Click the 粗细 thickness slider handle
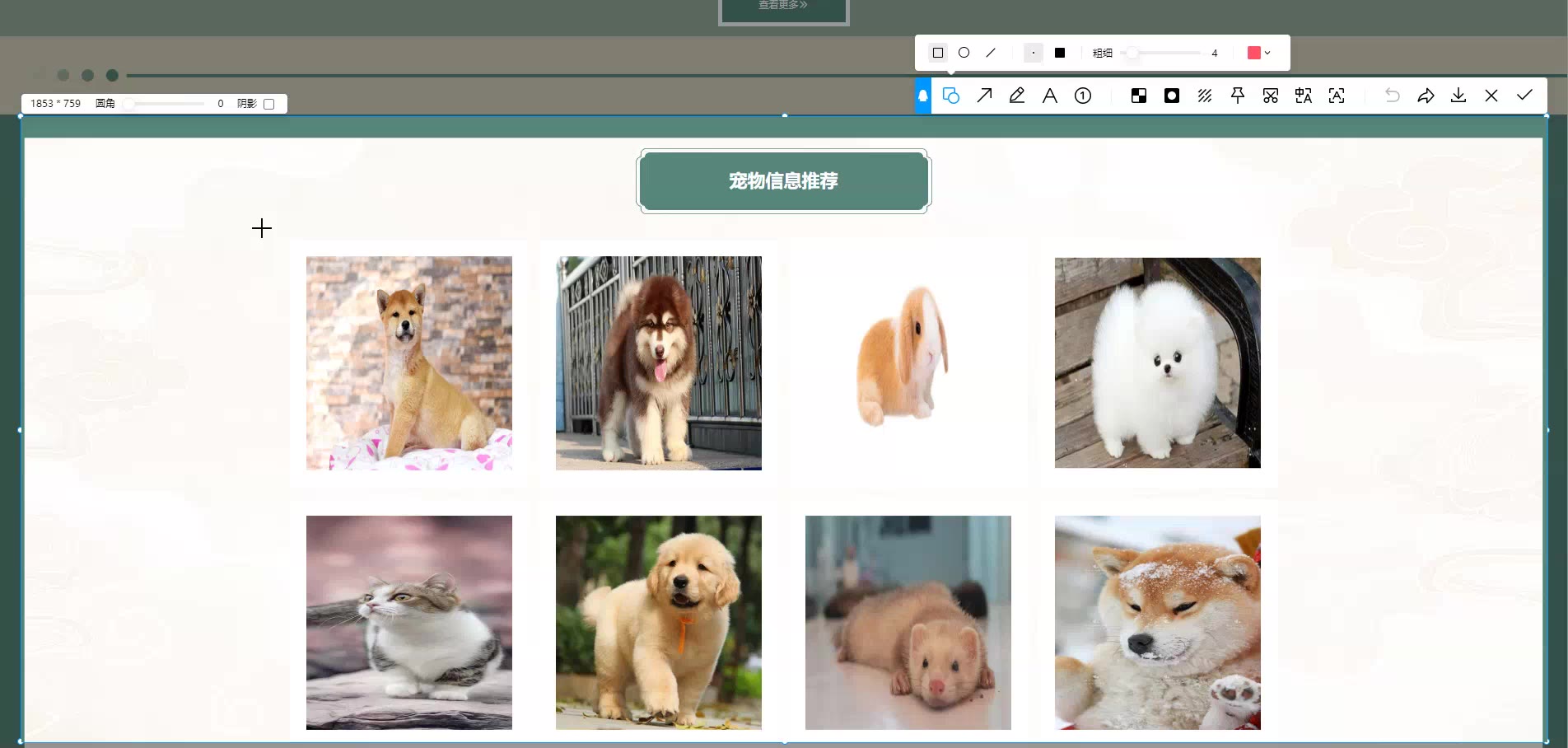This screenshot has width=1568, height=748. [x=1133, y=53]
